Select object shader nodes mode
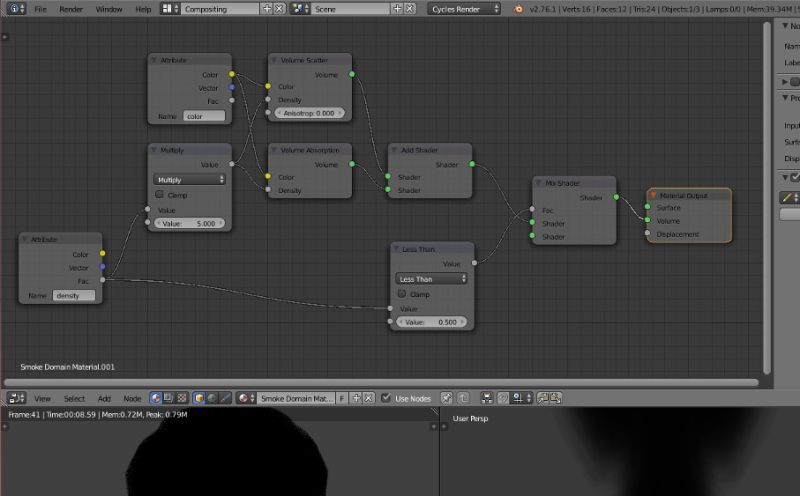800x496 pixels. click(199, 398)
